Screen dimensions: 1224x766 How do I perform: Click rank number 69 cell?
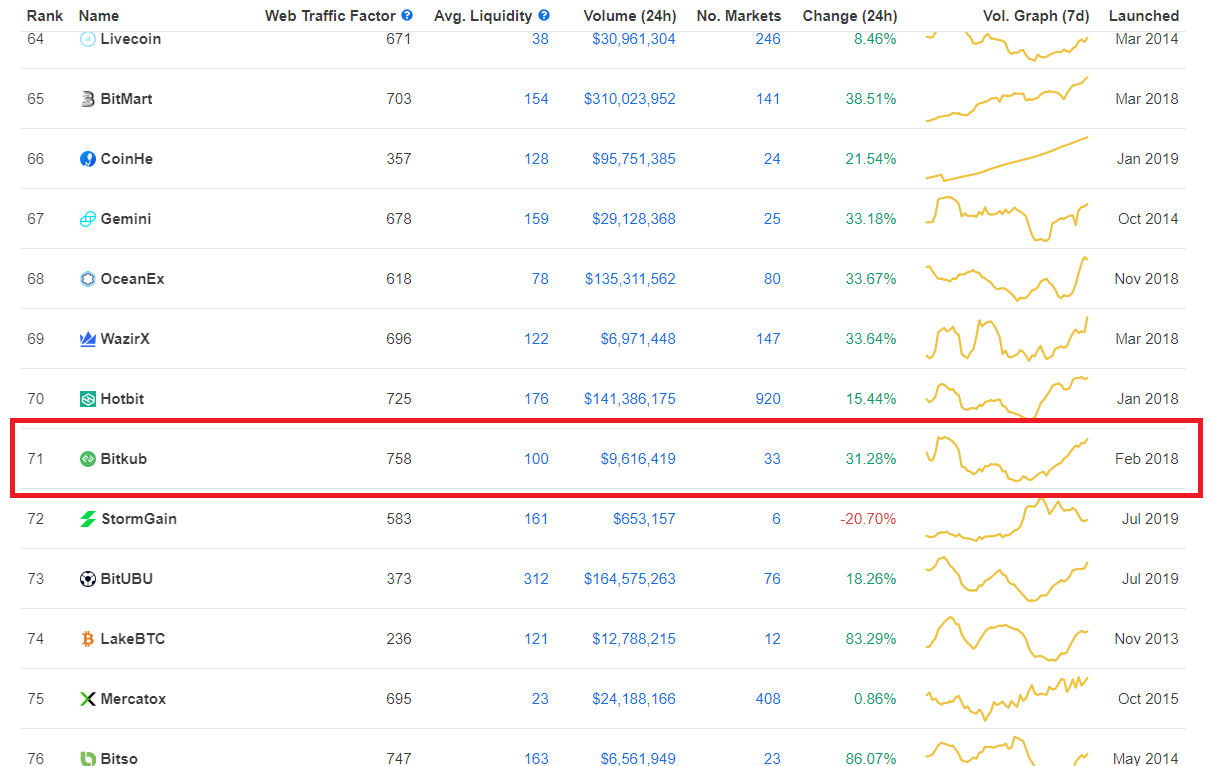[x=36, y=339]
